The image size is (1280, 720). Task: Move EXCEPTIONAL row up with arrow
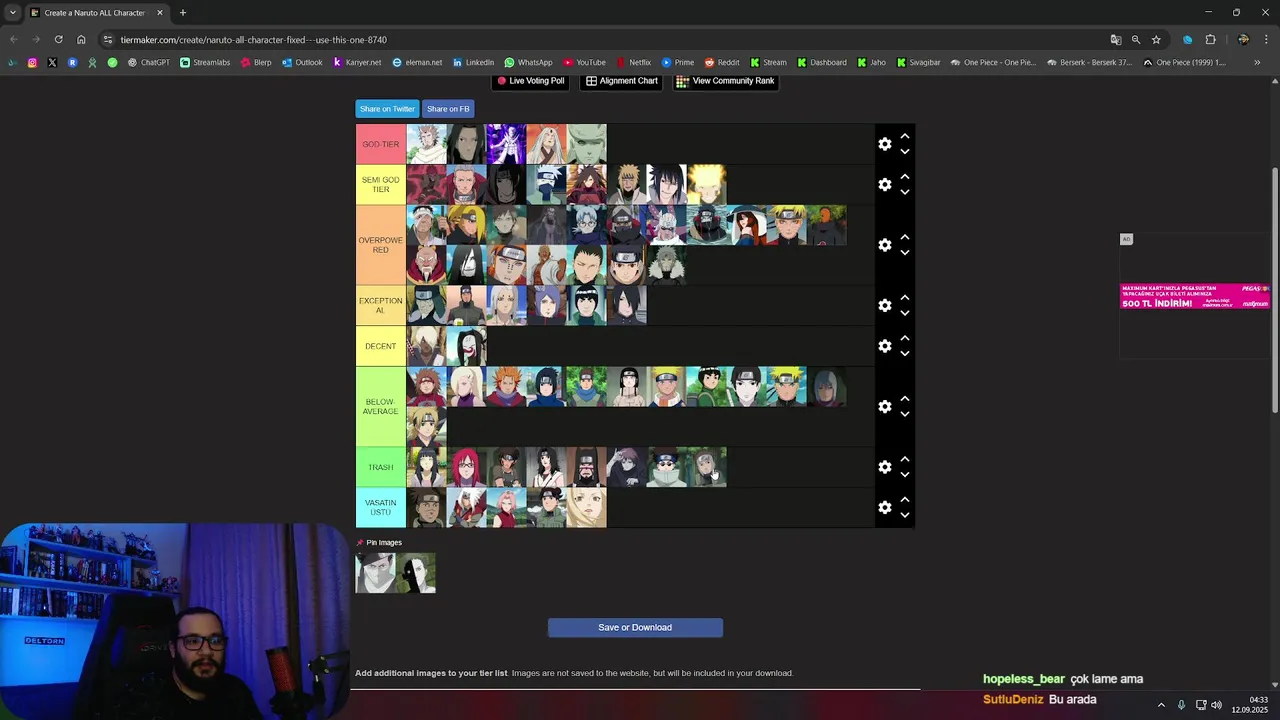(x=905, y=298)
